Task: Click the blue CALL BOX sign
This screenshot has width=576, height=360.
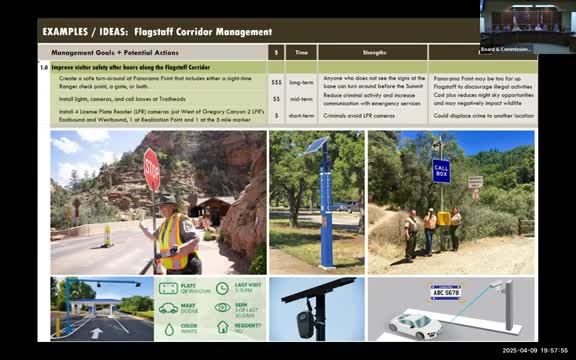Action: point(441,171)
